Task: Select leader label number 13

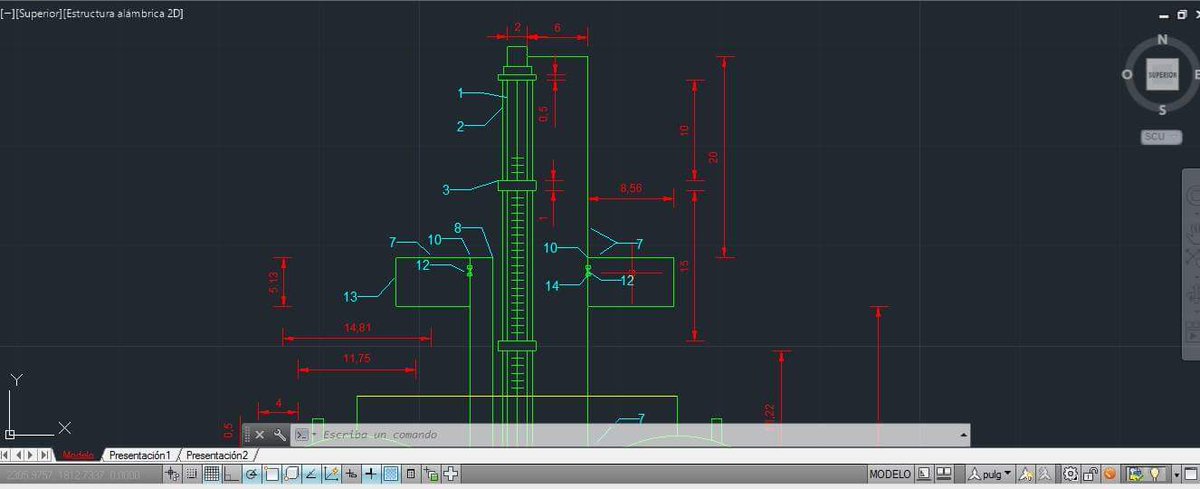Action: (x=350, y=297)
